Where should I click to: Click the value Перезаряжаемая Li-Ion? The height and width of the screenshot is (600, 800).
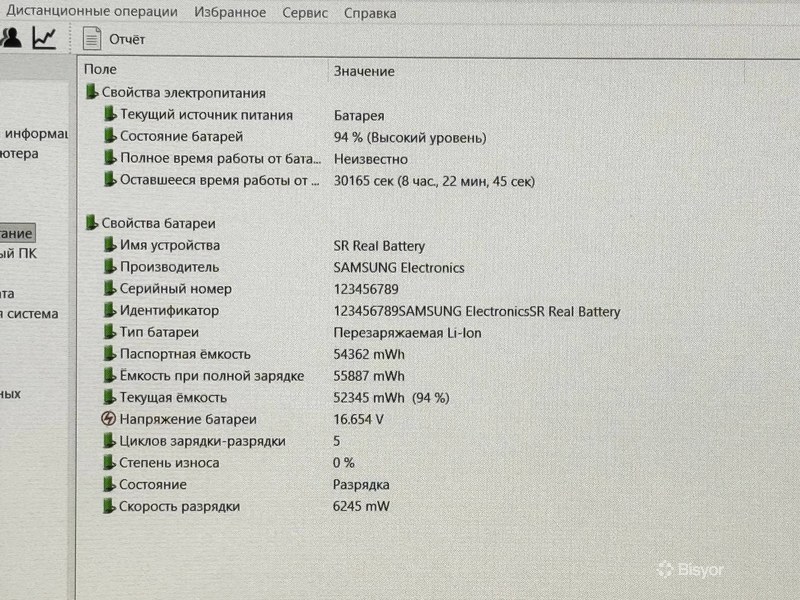pos(407,333)
